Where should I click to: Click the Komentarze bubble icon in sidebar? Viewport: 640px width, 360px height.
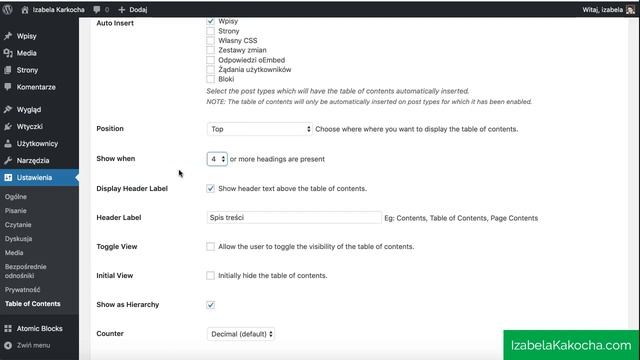pos(8,87)
